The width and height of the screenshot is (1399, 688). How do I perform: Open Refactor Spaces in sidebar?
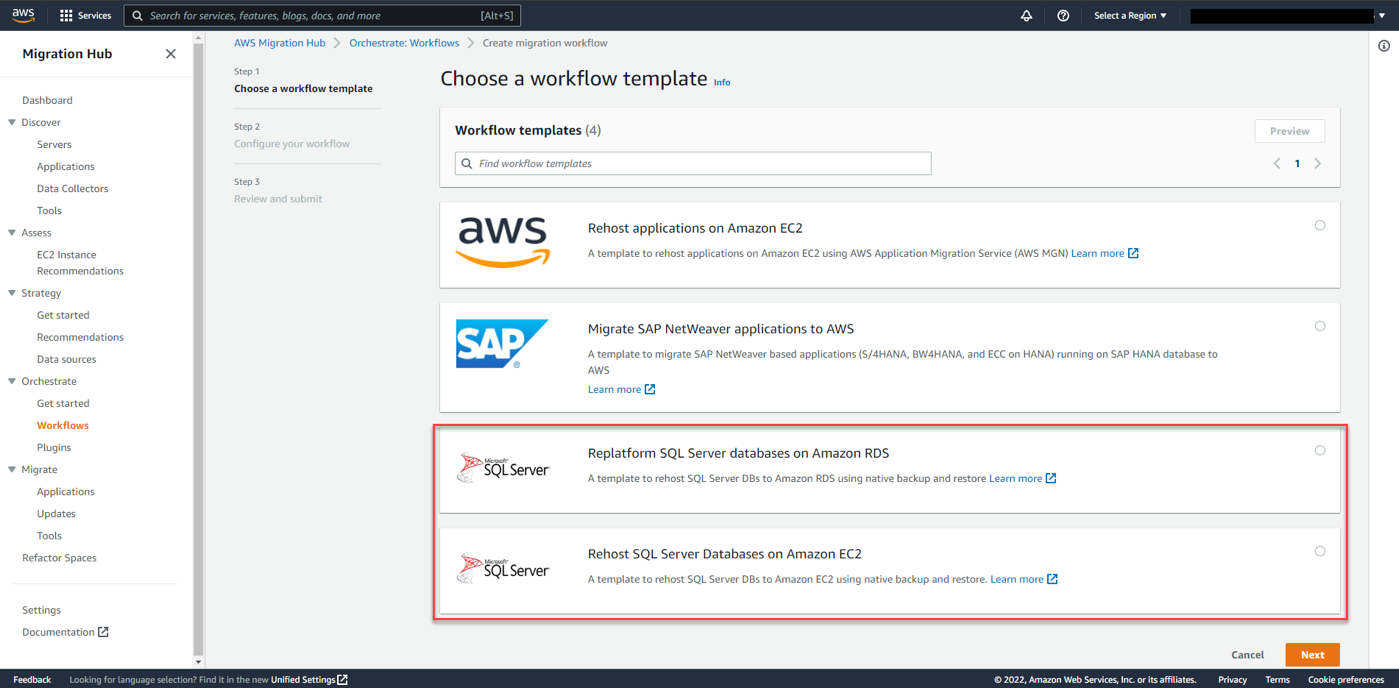(59, 558)
